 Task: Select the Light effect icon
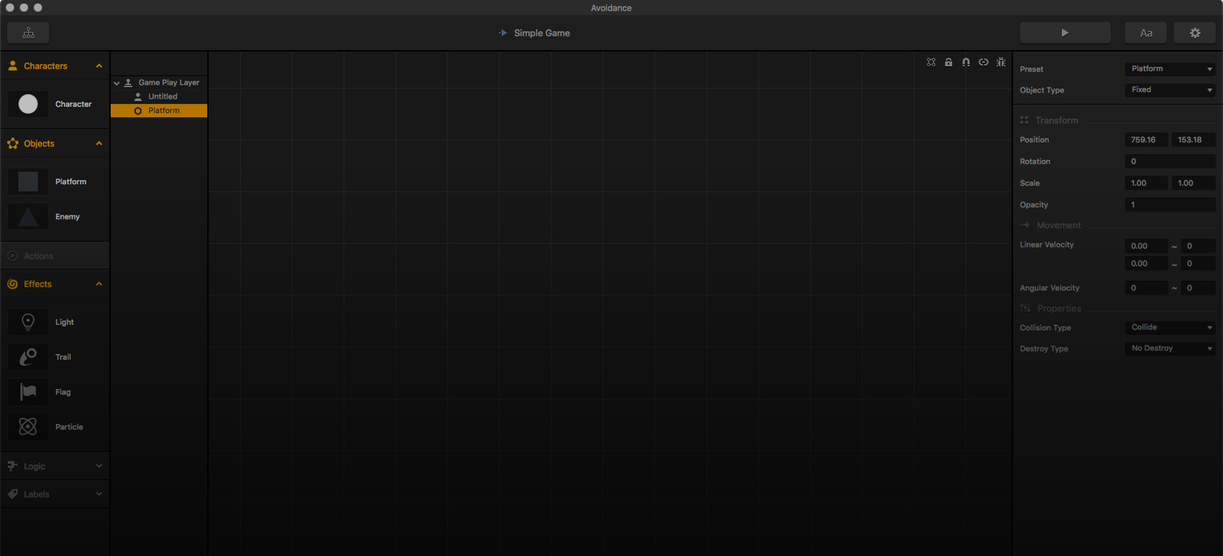tap(28, 322)
